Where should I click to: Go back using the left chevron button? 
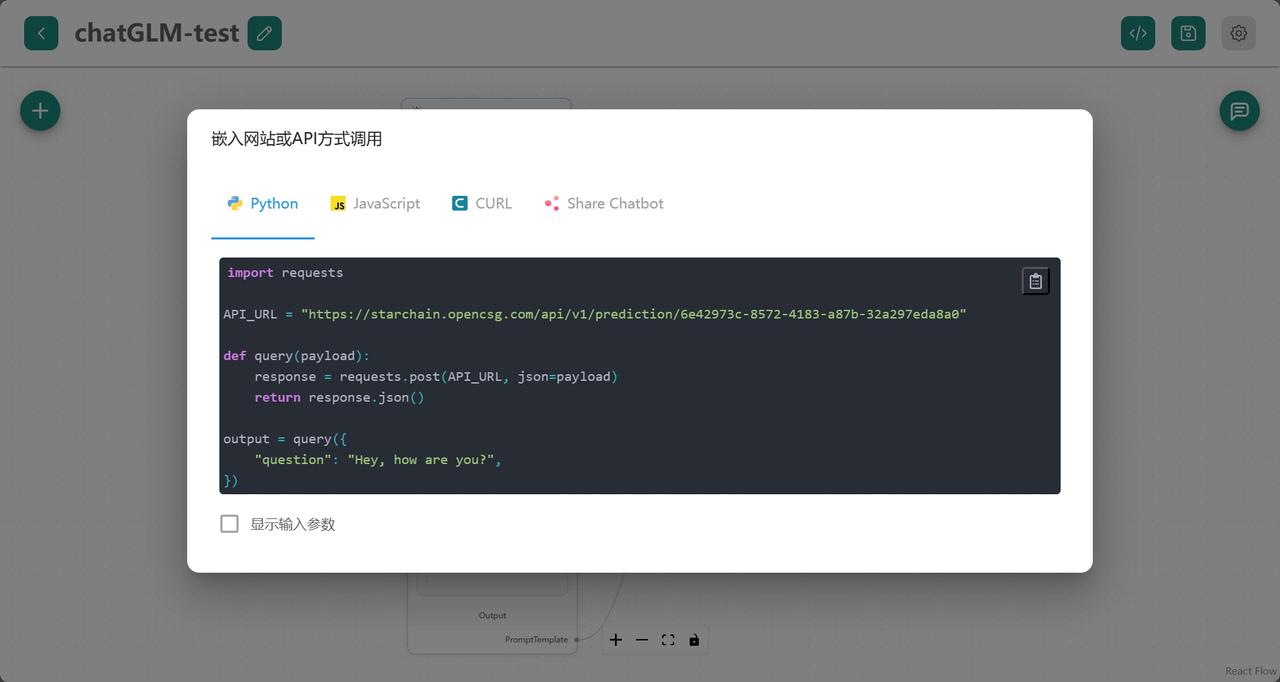pos(41,33)
